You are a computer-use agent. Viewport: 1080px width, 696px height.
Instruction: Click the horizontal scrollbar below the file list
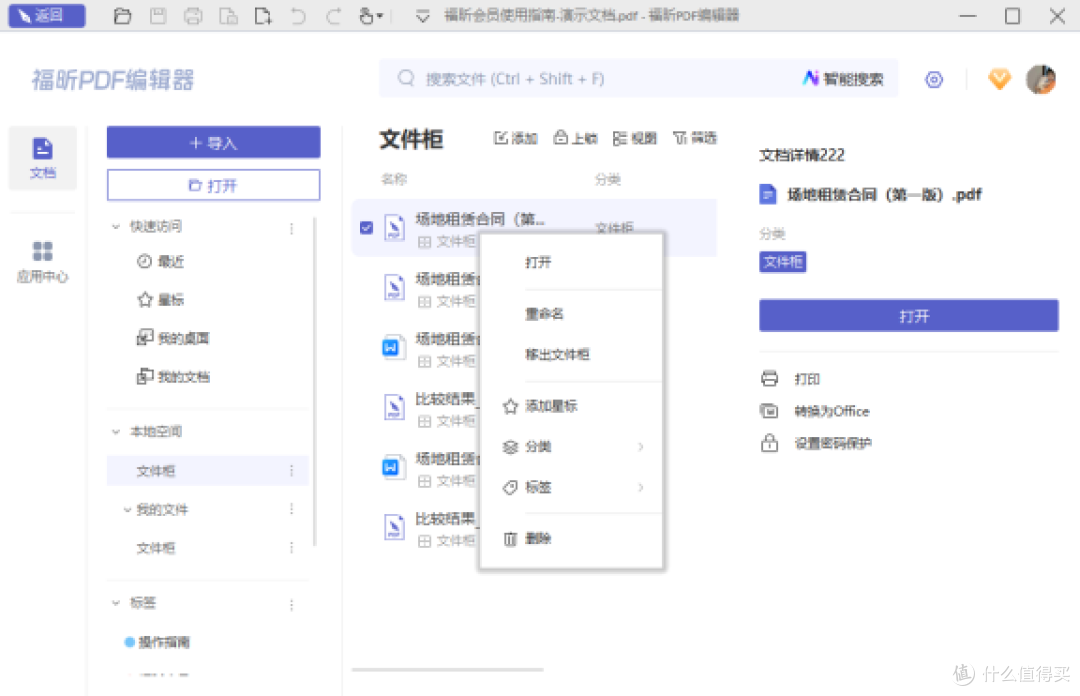point(447,669)
